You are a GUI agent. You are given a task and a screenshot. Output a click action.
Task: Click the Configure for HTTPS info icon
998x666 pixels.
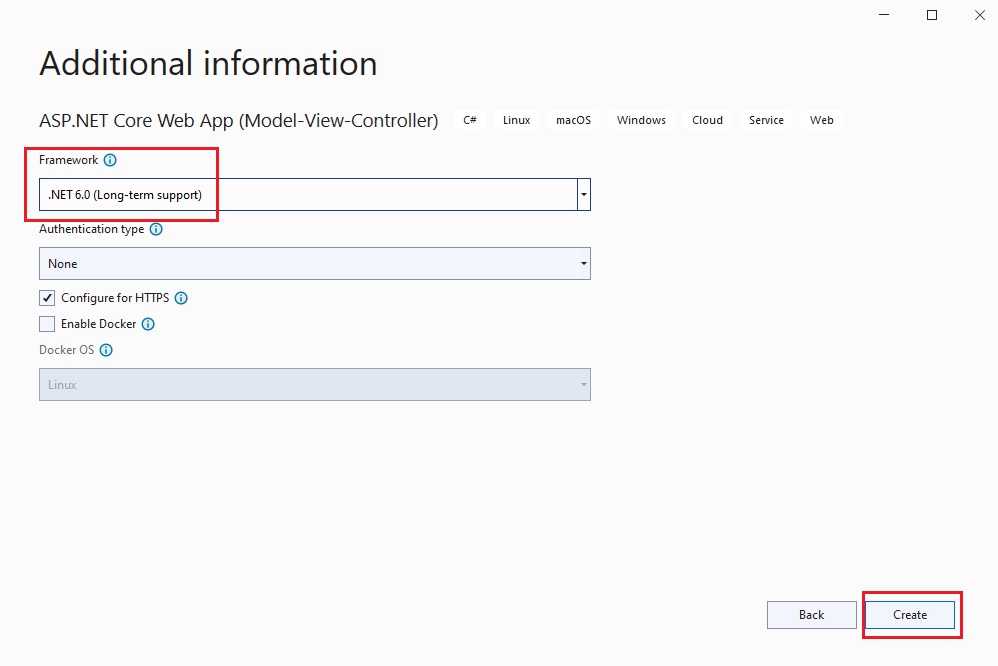(181, 298)
